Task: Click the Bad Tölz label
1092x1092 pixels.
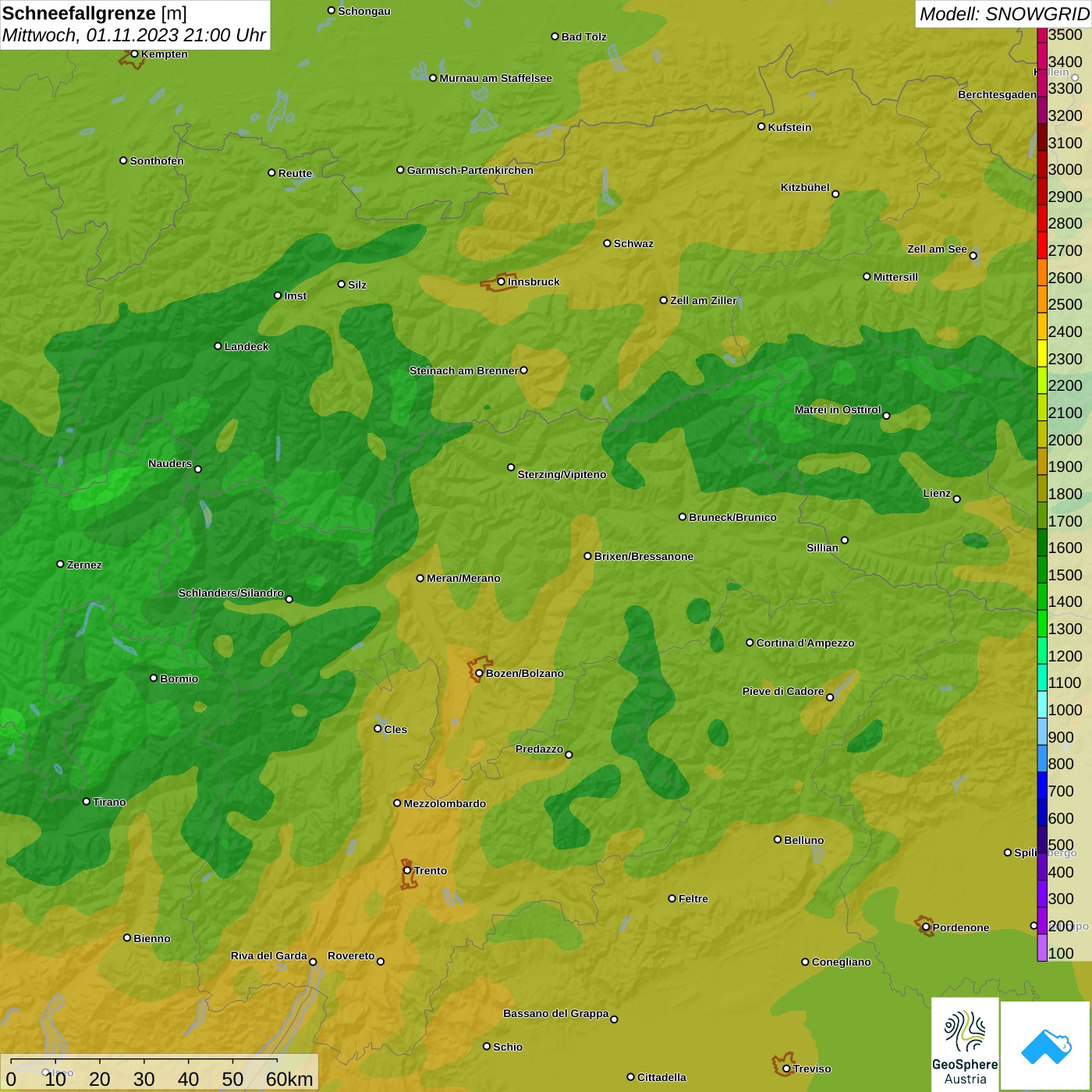Action: [584, 37]
